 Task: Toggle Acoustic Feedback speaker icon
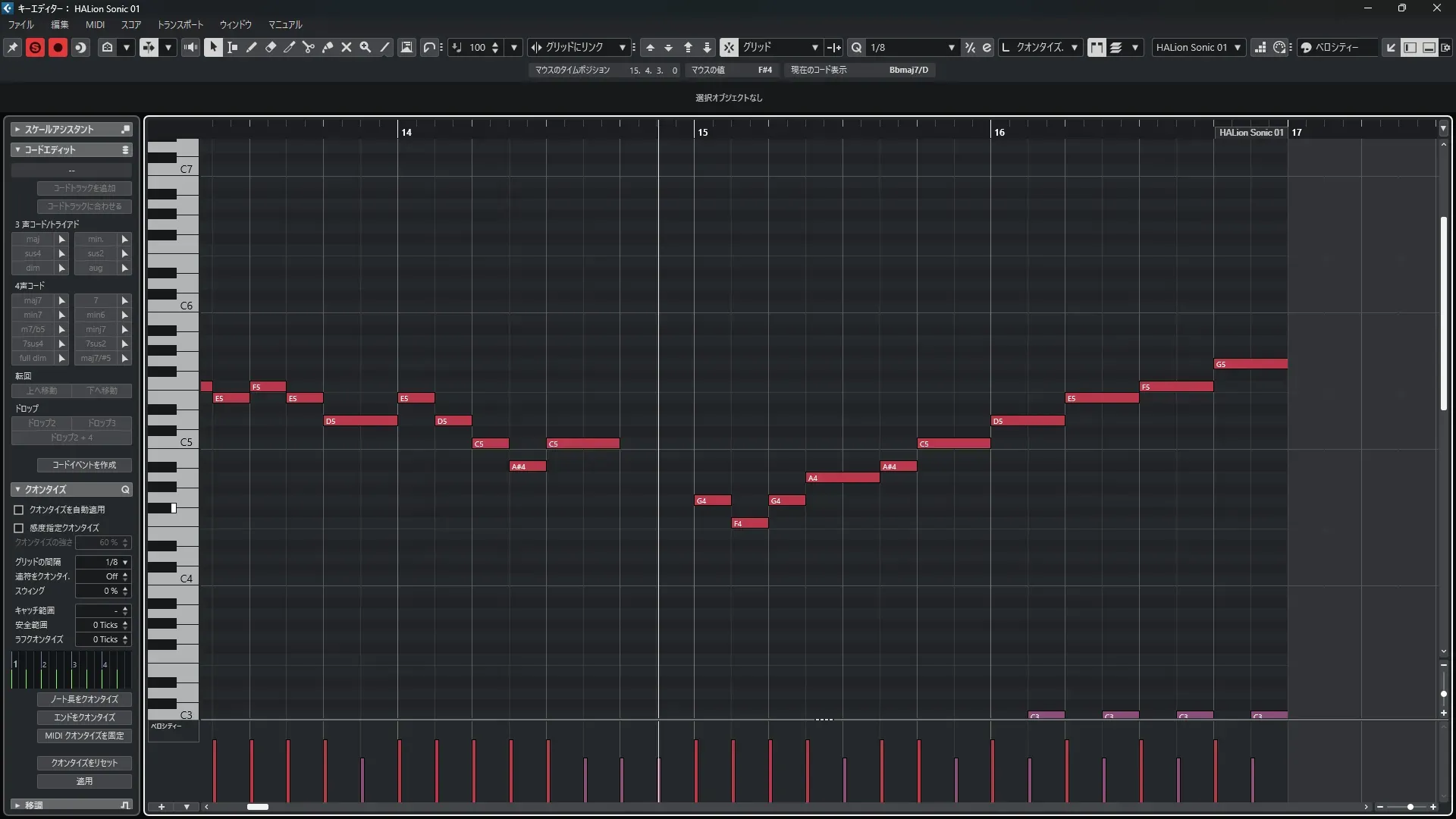(190, 47)
